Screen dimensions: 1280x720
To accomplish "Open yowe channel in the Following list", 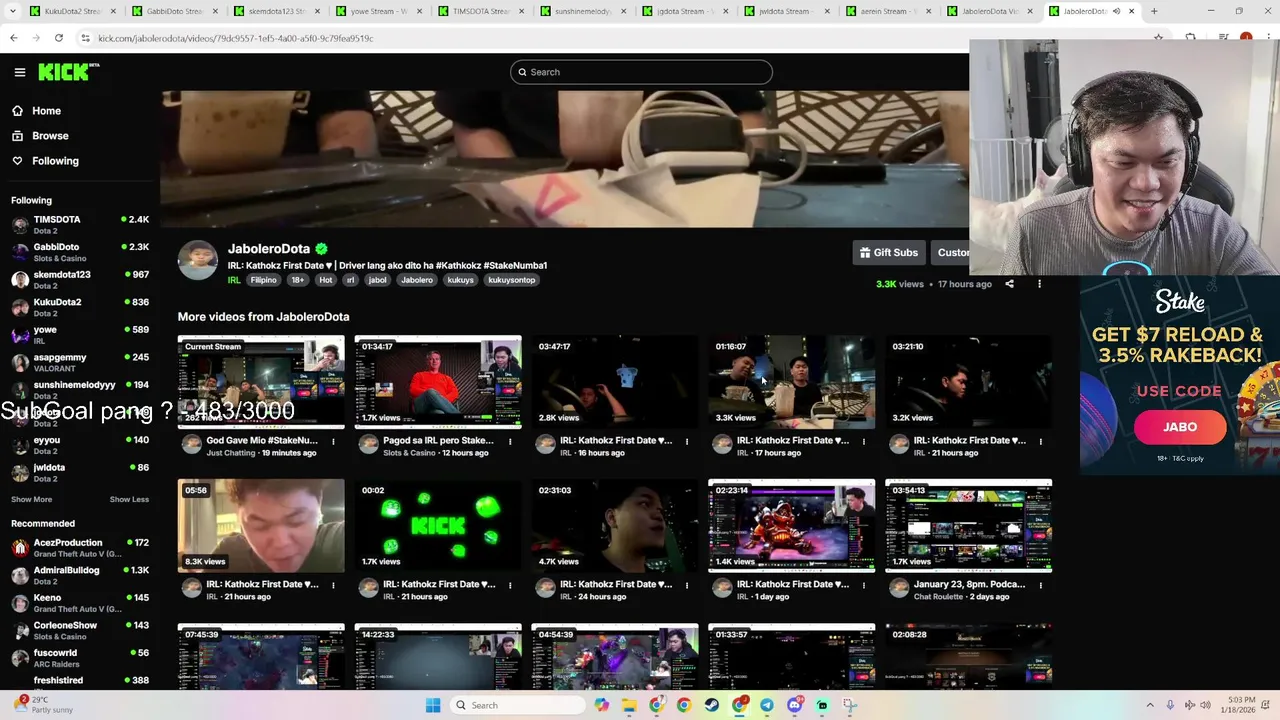I will coord(80,335).
